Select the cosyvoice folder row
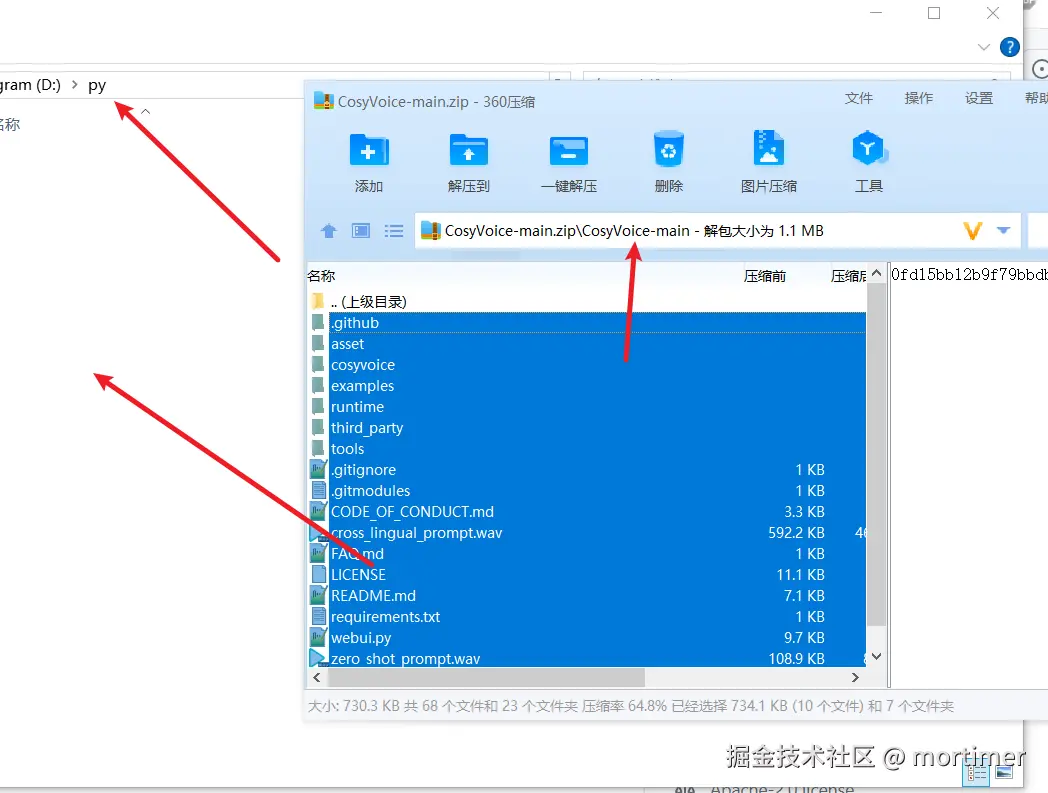 [x=587, y=365]
